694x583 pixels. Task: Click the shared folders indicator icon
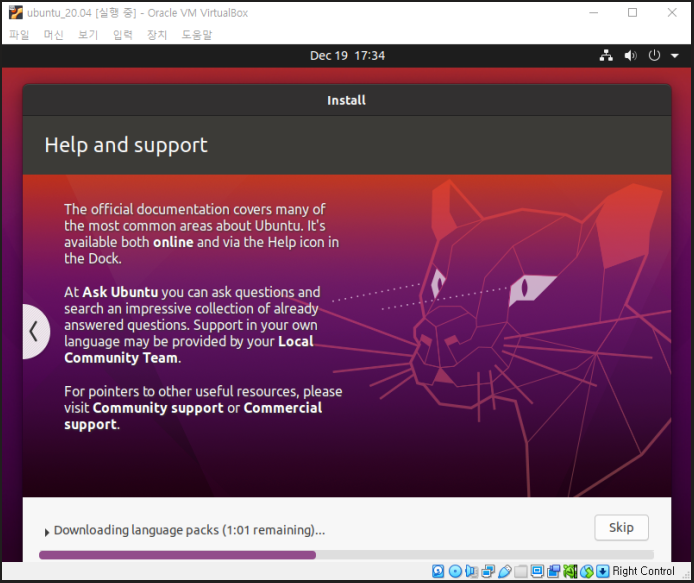pyautogui.click(x=521, y=571)
